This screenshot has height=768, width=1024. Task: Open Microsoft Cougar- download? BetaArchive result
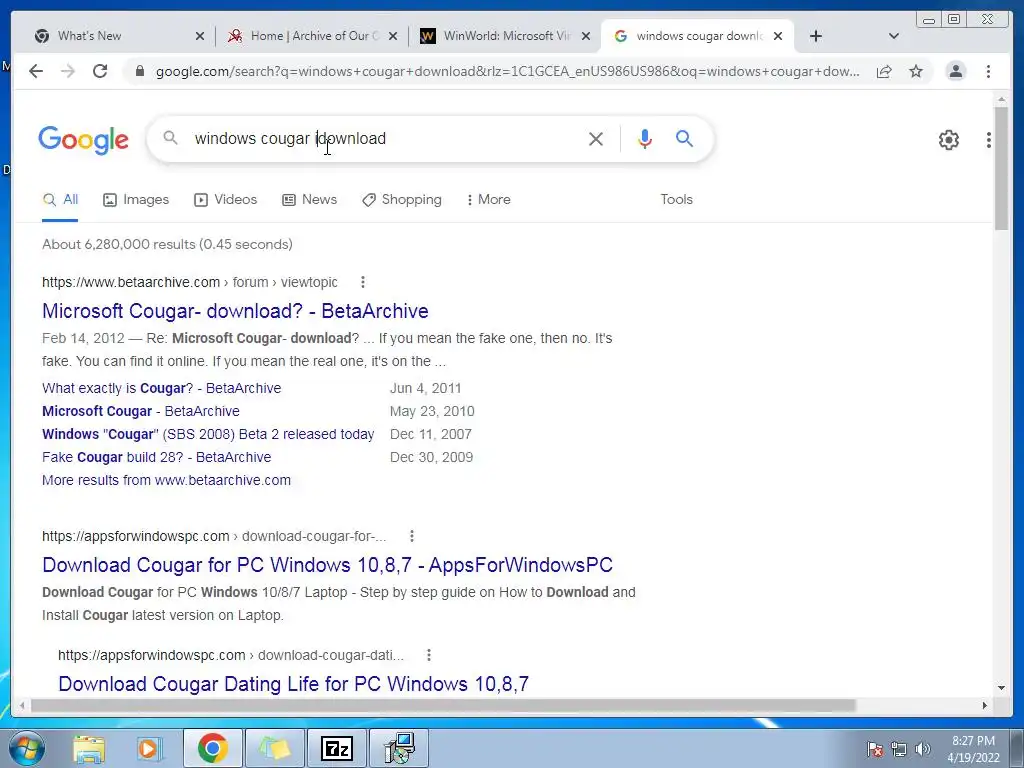pyautogui.click(x=235, y=311)
